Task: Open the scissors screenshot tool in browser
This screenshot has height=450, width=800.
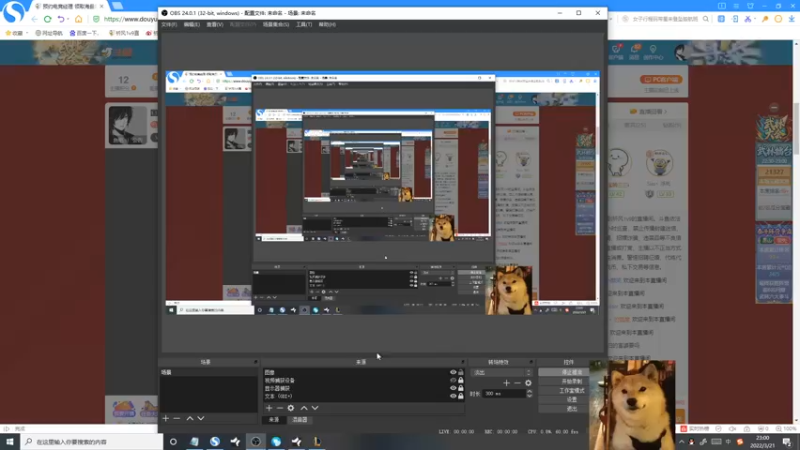Action: 747,19
